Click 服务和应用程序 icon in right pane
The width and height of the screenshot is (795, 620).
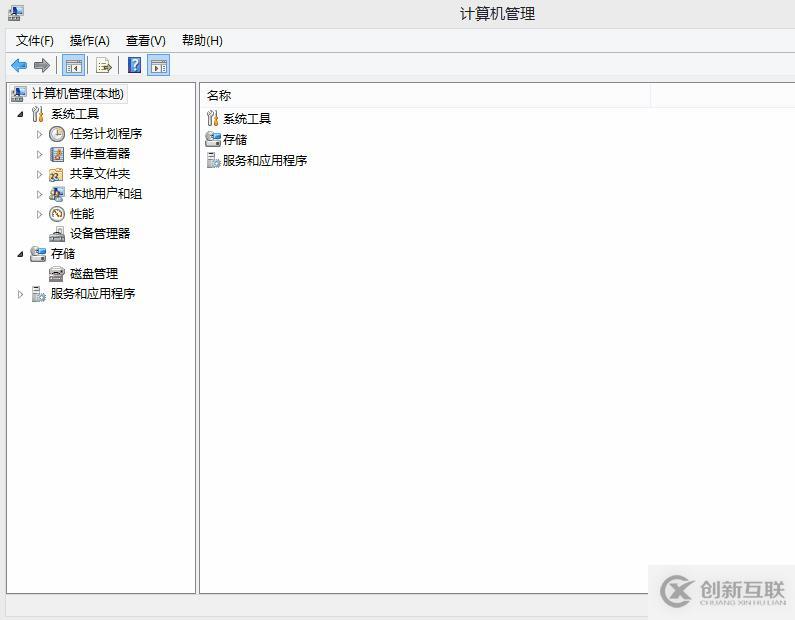tap(213, 160)
